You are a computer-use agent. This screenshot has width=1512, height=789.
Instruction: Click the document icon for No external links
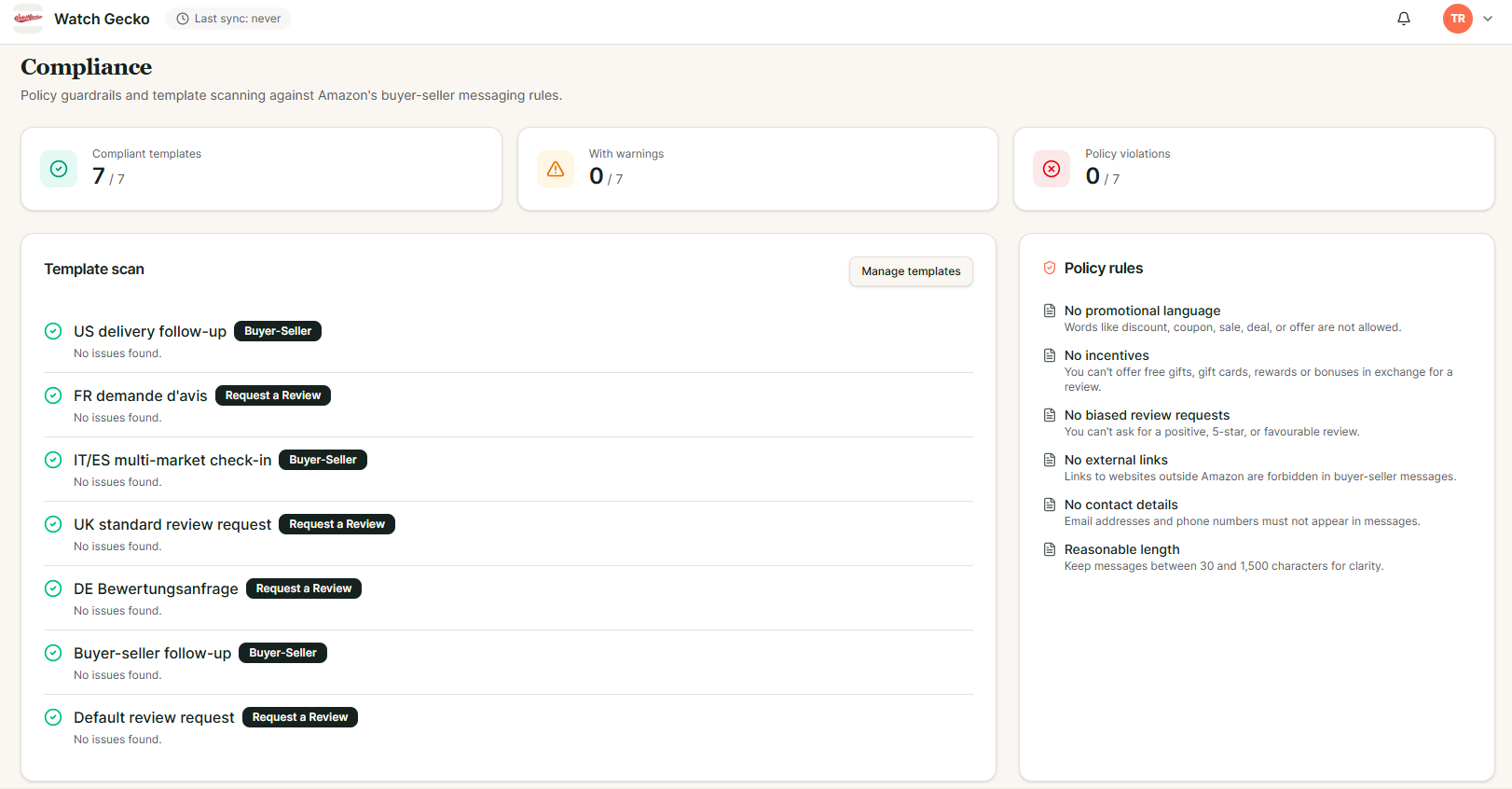[1050, 460]
